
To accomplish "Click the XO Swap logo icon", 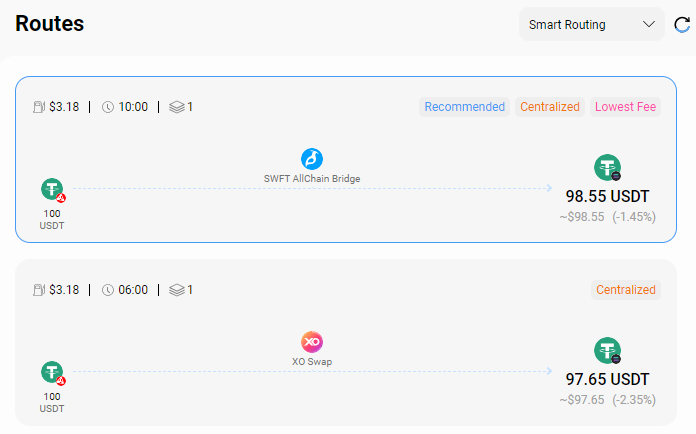I will 312,342.
